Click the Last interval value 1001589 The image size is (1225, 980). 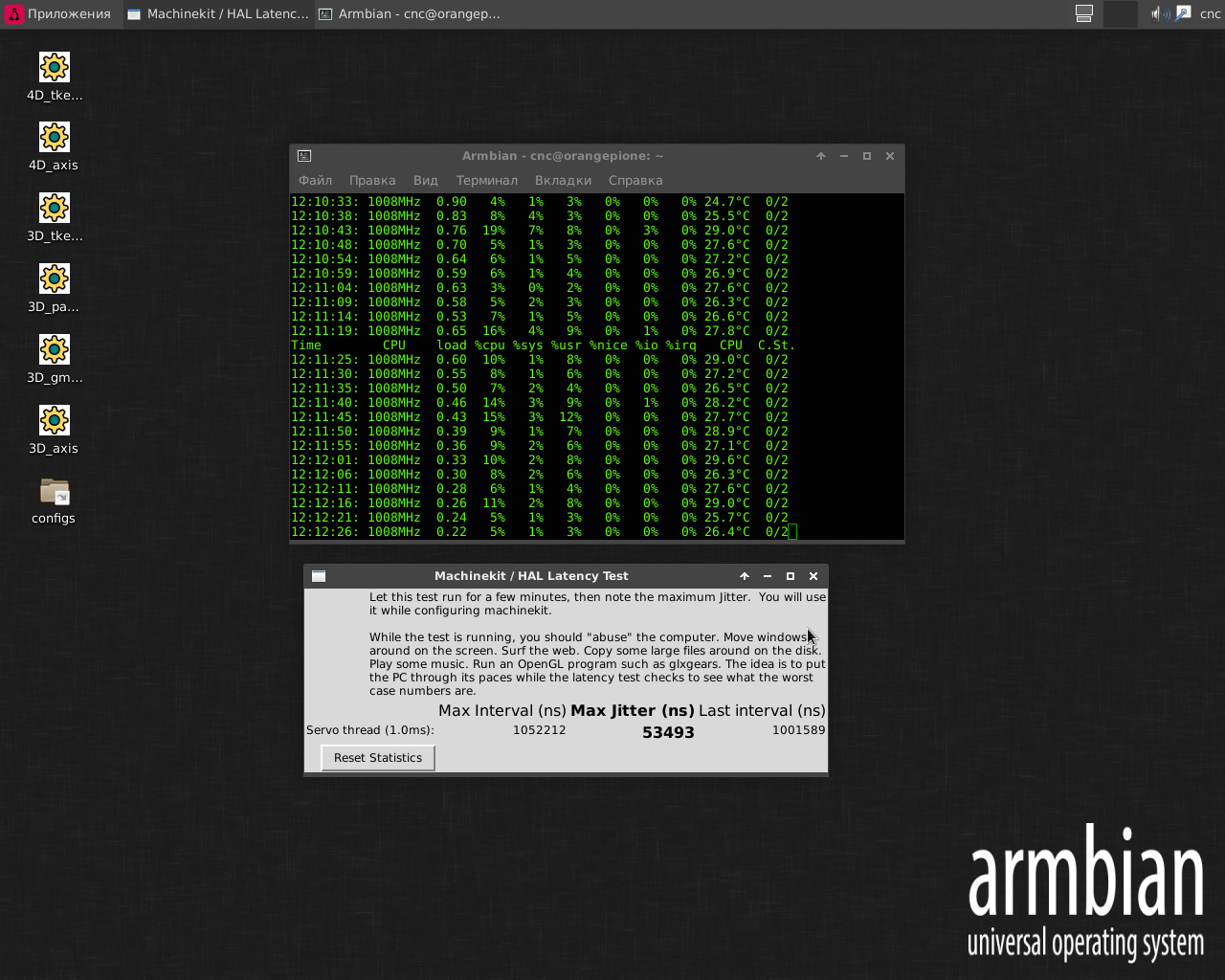tap(798, 730)
